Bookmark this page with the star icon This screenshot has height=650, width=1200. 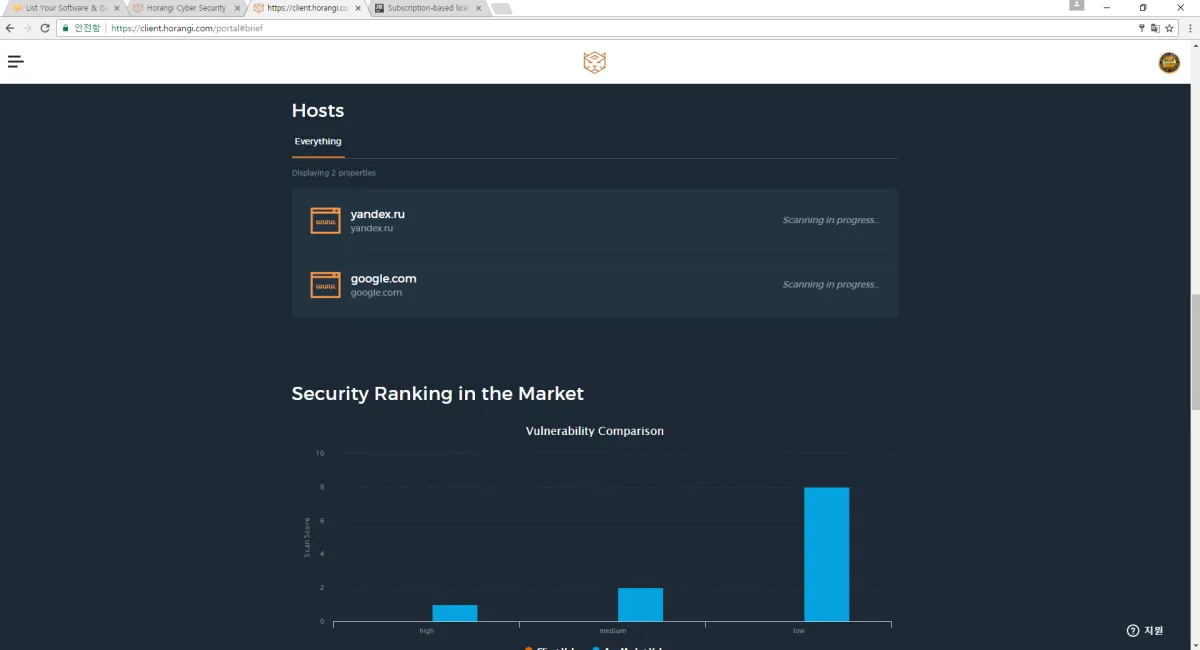point(1169,28)
